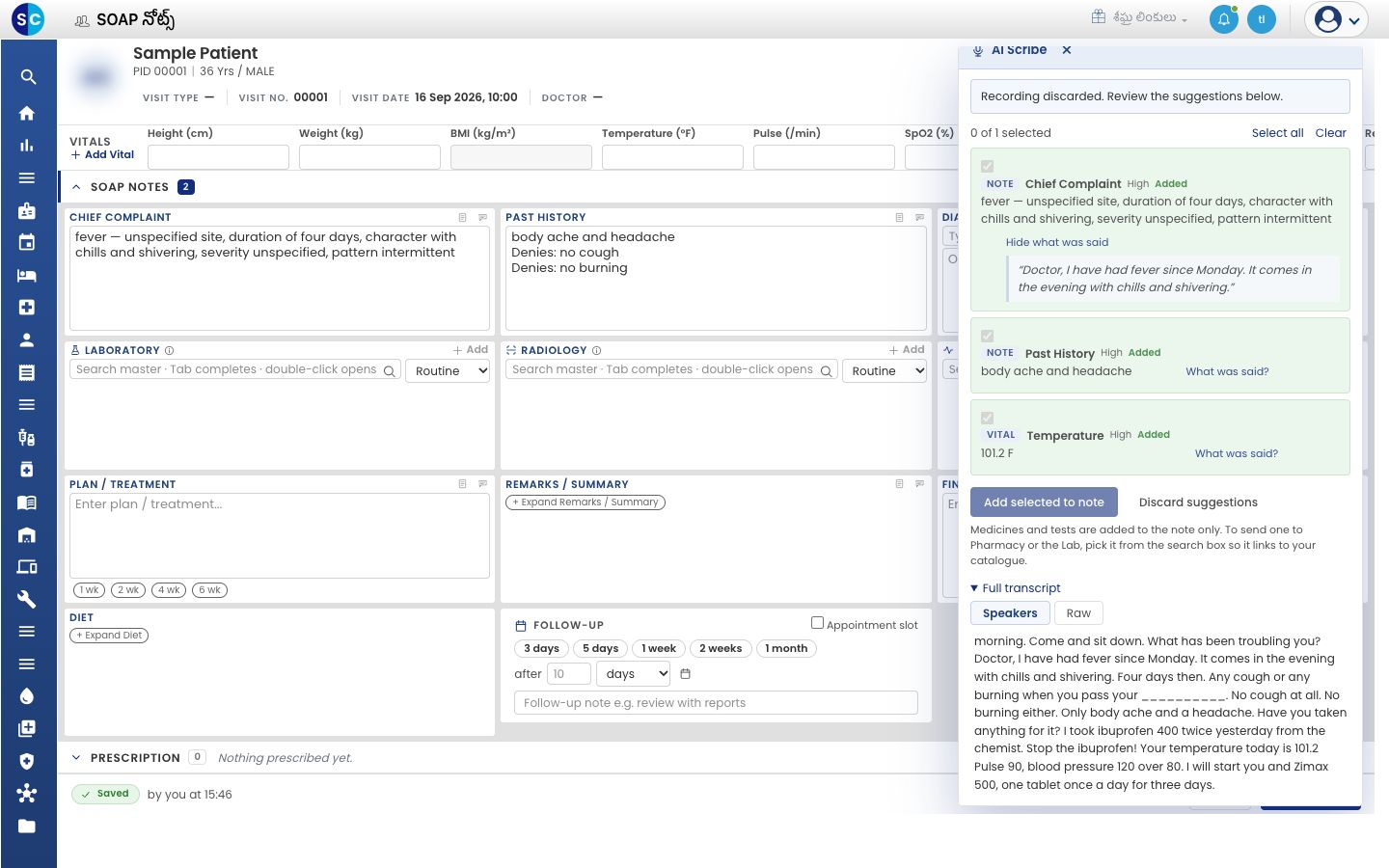Select the 1 week follow-up chip
Viewport: 1389px width, 868px height.
click(659, 649)
